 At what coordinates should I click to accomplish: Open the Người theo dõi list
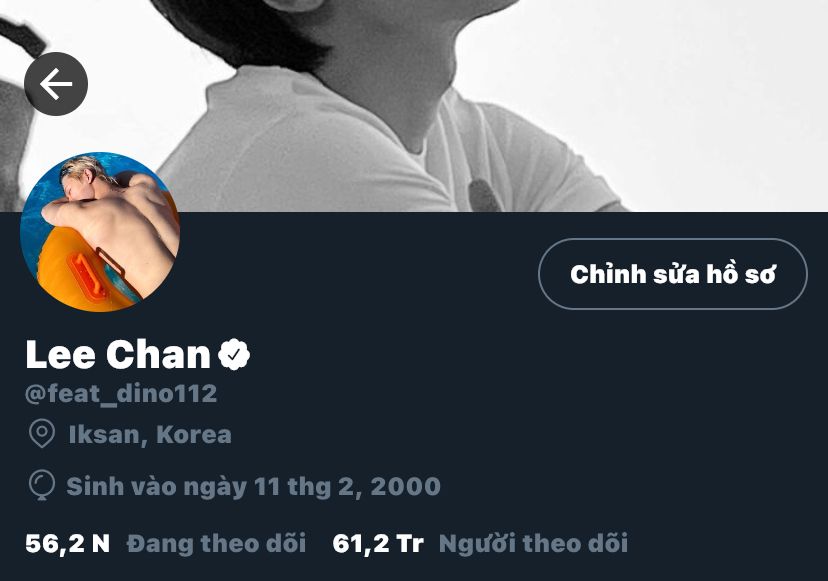(533, 543)
